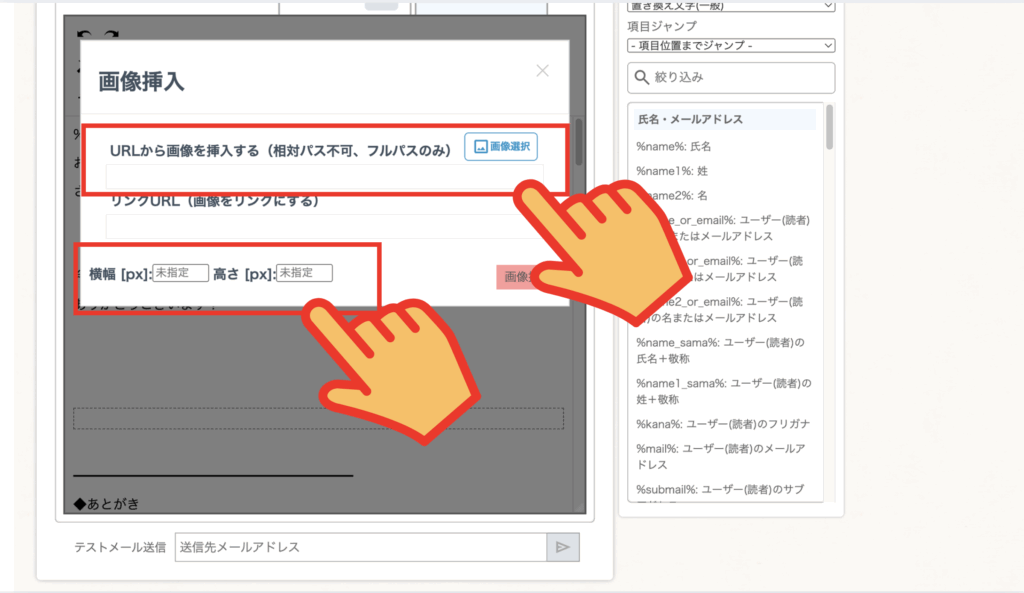This screenshot has width=1024, height=593.
Task: Open the 項目位置までジャンプ dropdown
Action: (730, 45)
